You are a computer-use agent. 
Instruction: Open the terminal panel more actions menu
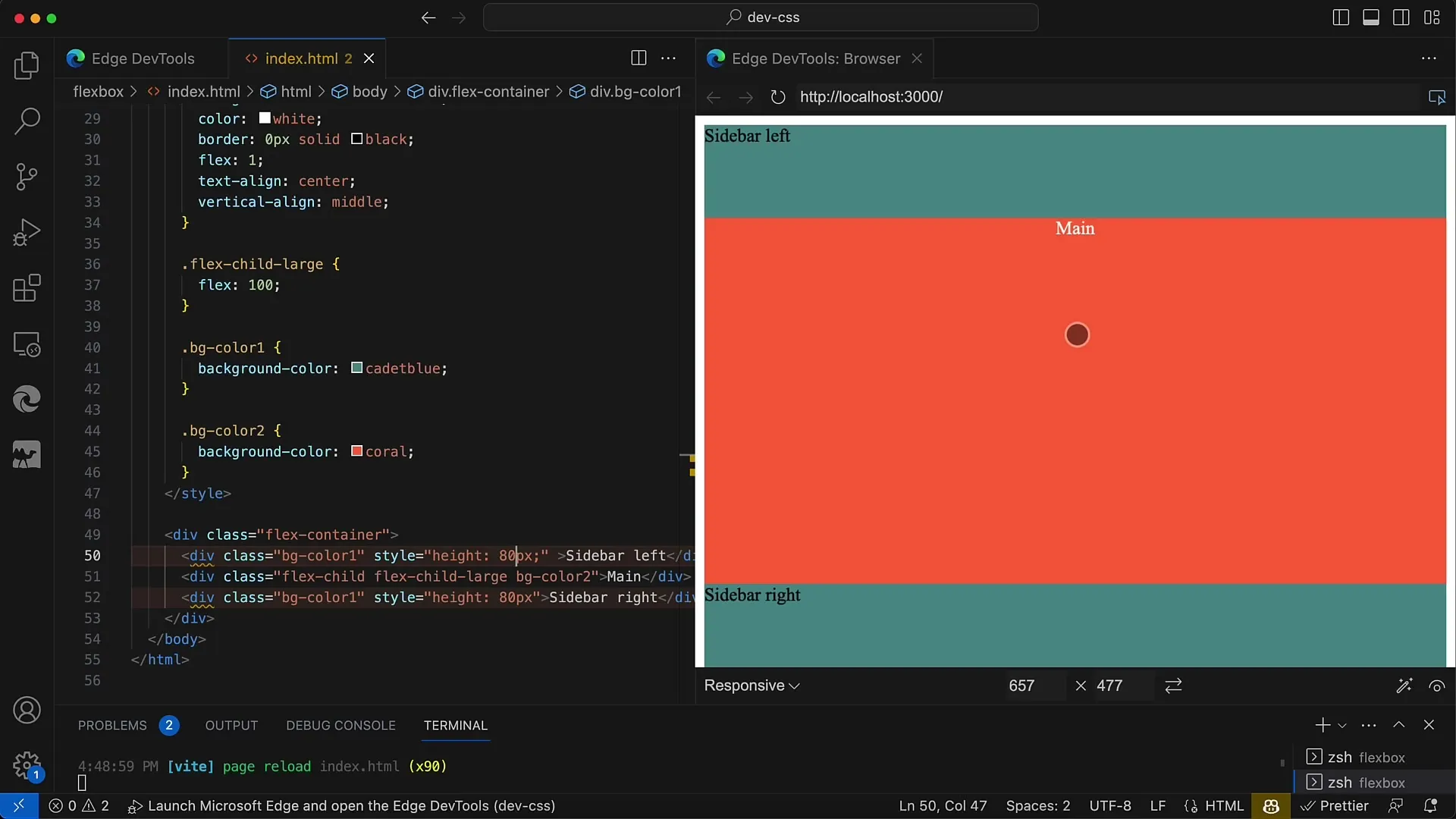[1369, 725]
